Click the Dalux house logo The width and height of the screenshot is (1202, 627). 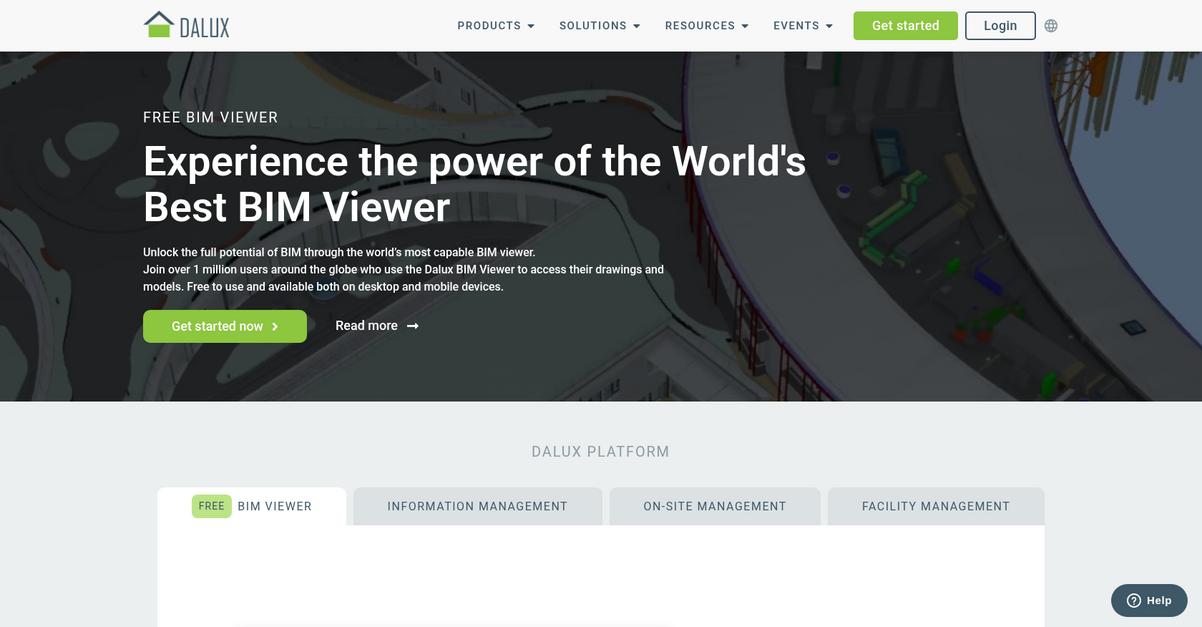(158, 25)
